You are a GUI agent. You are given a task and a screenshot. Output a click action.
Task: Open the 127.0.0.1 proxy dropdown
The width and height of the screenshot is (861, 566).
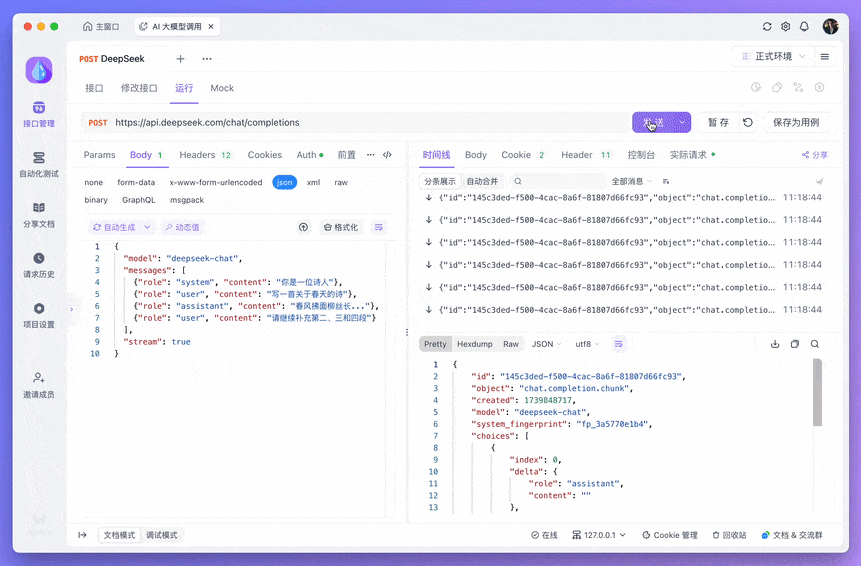point(599,535)
